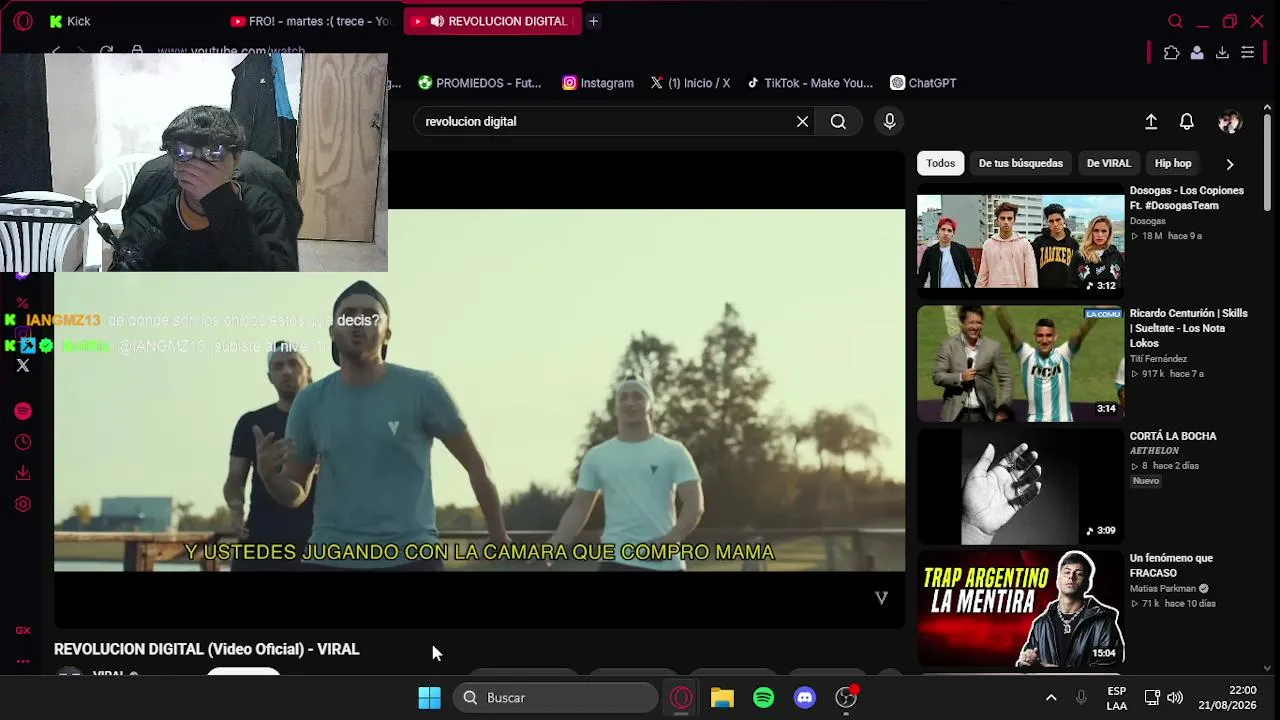Select the REVOLUCION DIGITAL tab
Screen dimensions: 1280x720
492,21
